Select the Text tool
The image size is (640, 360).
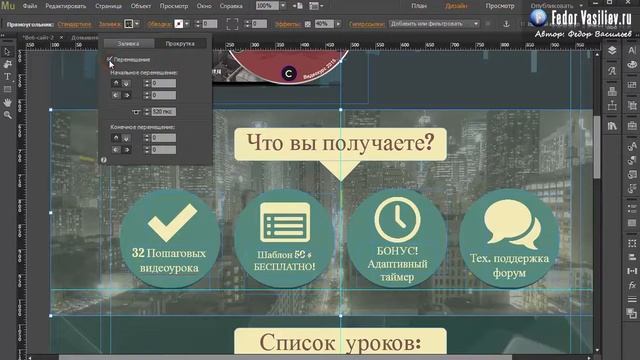tap(7, 77)
